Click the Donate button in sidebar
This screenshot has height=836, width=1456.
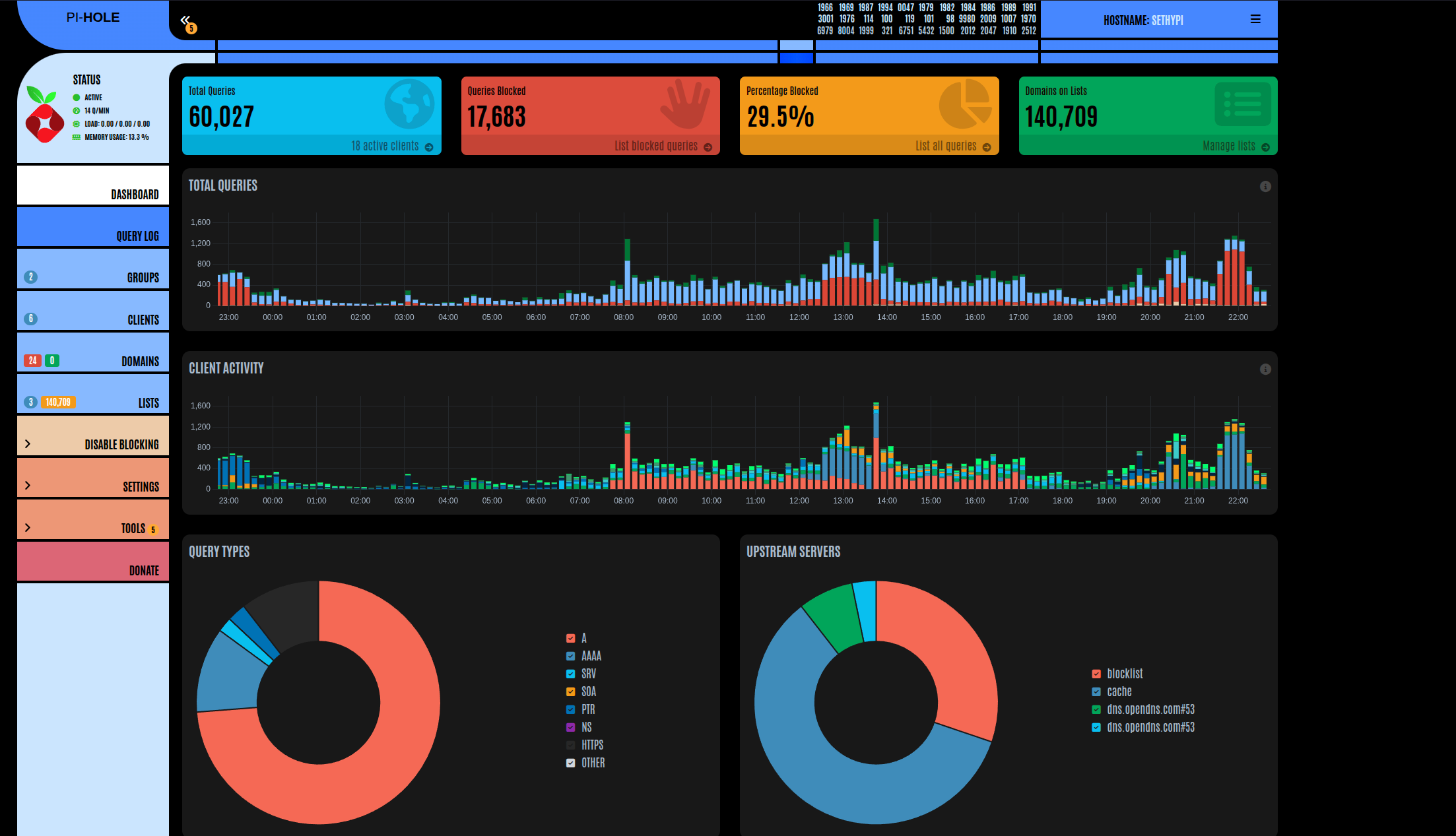pos(93,562)
